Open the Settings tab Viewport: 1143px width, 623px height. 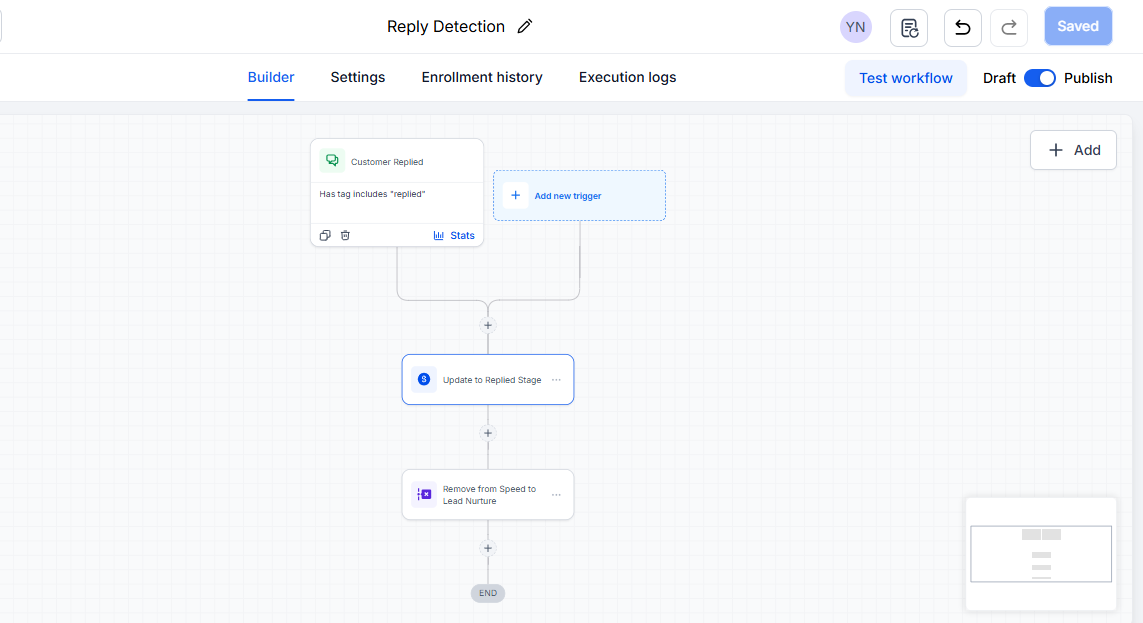point(358,77)
